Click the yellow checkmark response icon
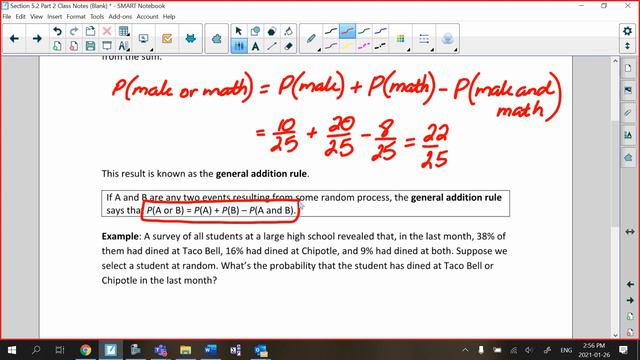 tap(167, 39)
